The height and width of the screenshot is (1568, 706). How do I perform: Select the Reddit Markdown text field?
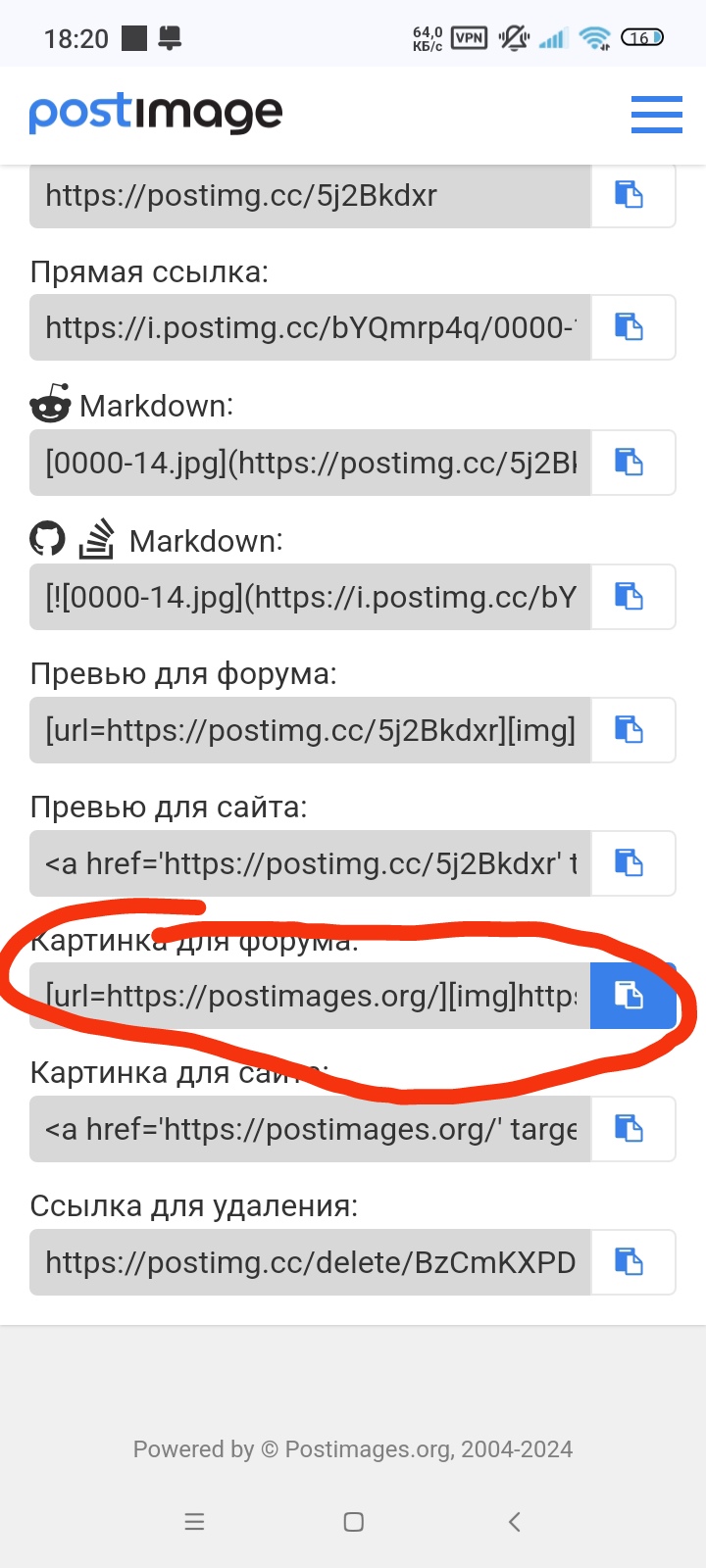click(x=310, y=462)
